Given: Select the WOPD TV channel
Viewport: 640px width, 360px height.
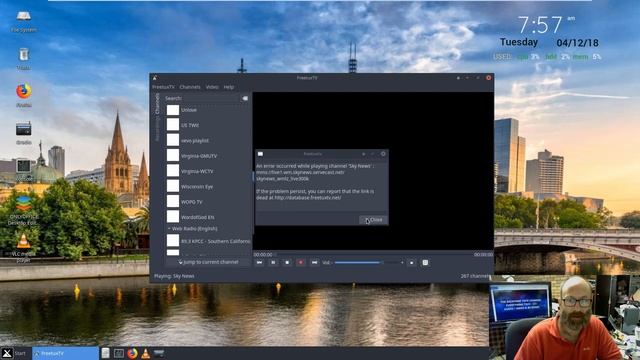Looking at the screenshot, I should [x=208, y=202].
